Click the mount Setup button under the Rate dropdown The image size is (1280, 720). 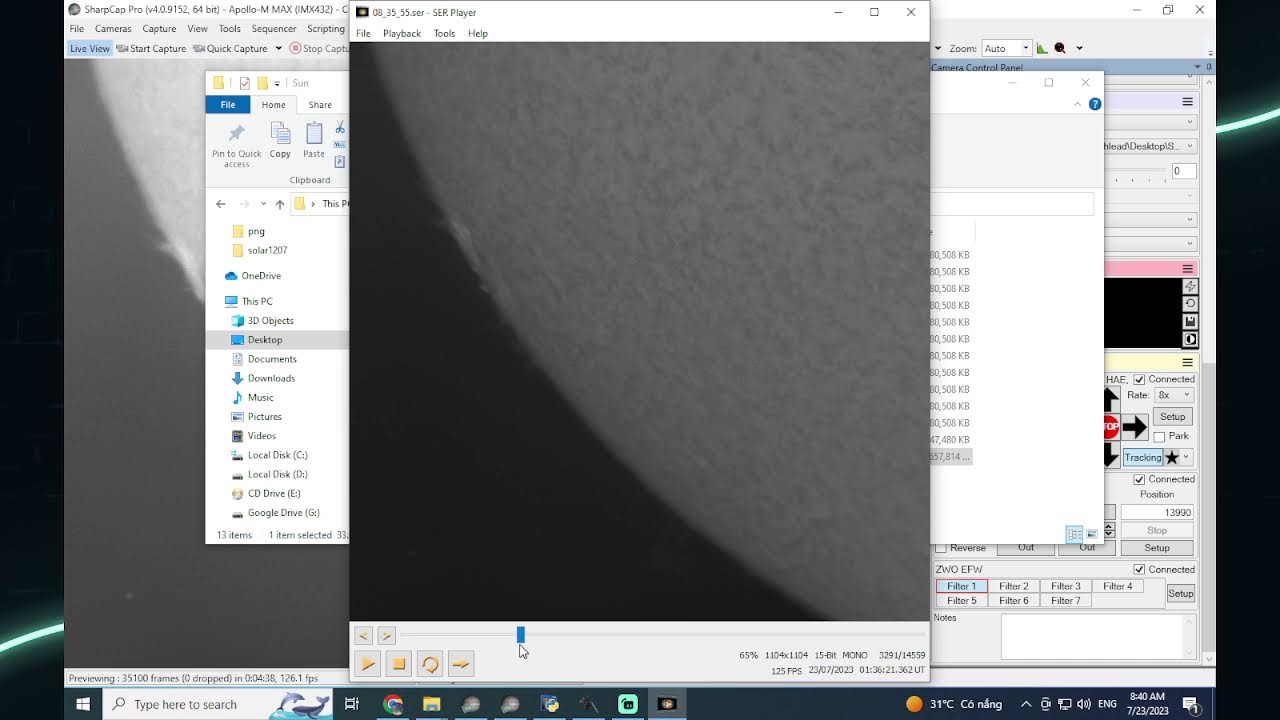[x=1173, y=417]
